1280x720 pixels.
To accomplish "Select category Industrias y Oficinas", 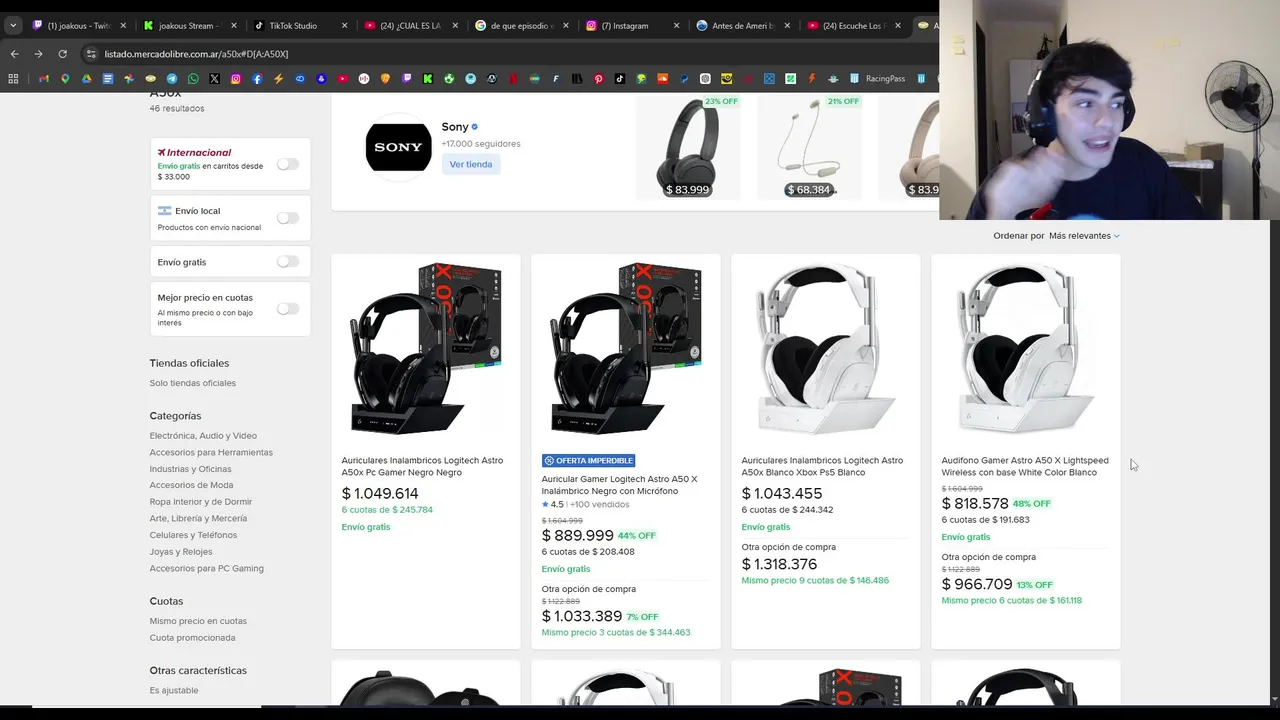I will coord(190,469).
